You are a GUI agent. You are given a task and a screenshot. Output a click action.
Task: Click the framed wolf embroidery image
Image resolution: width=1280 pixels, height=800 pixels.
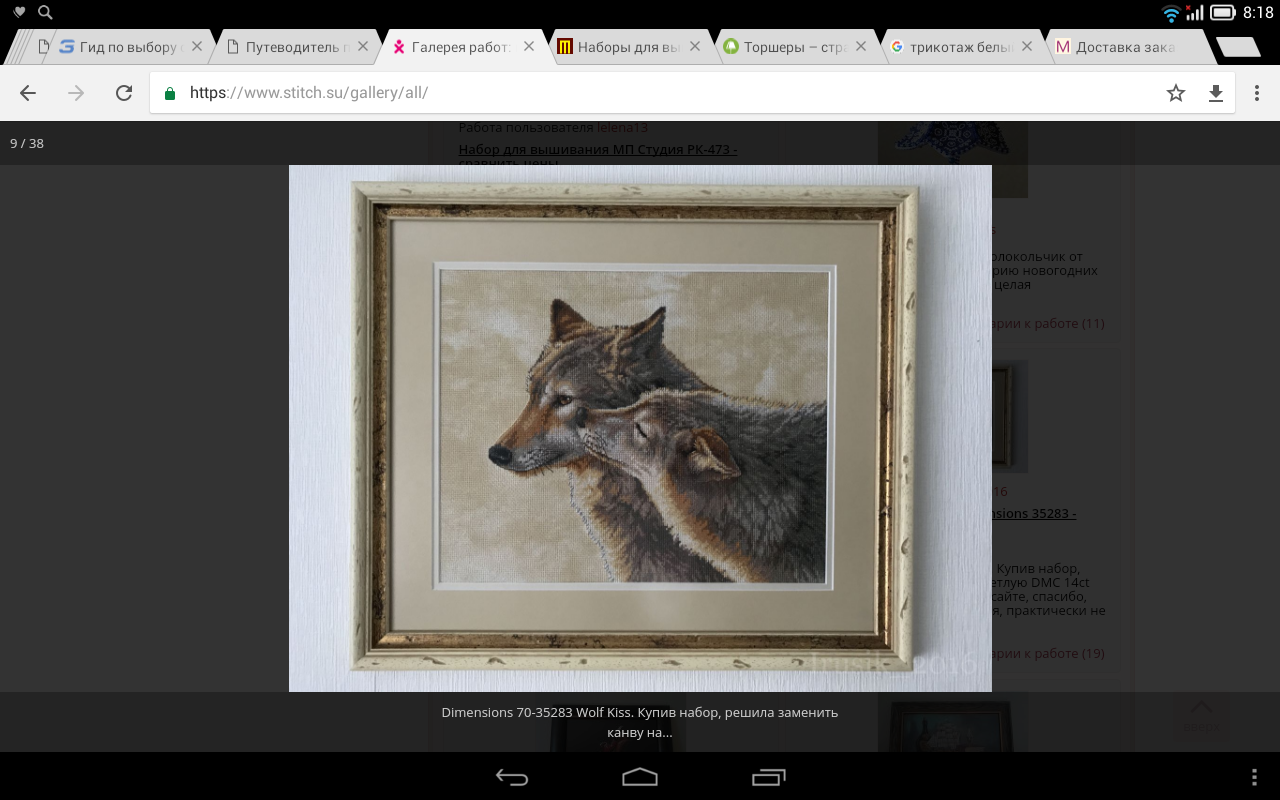(640, 428)
